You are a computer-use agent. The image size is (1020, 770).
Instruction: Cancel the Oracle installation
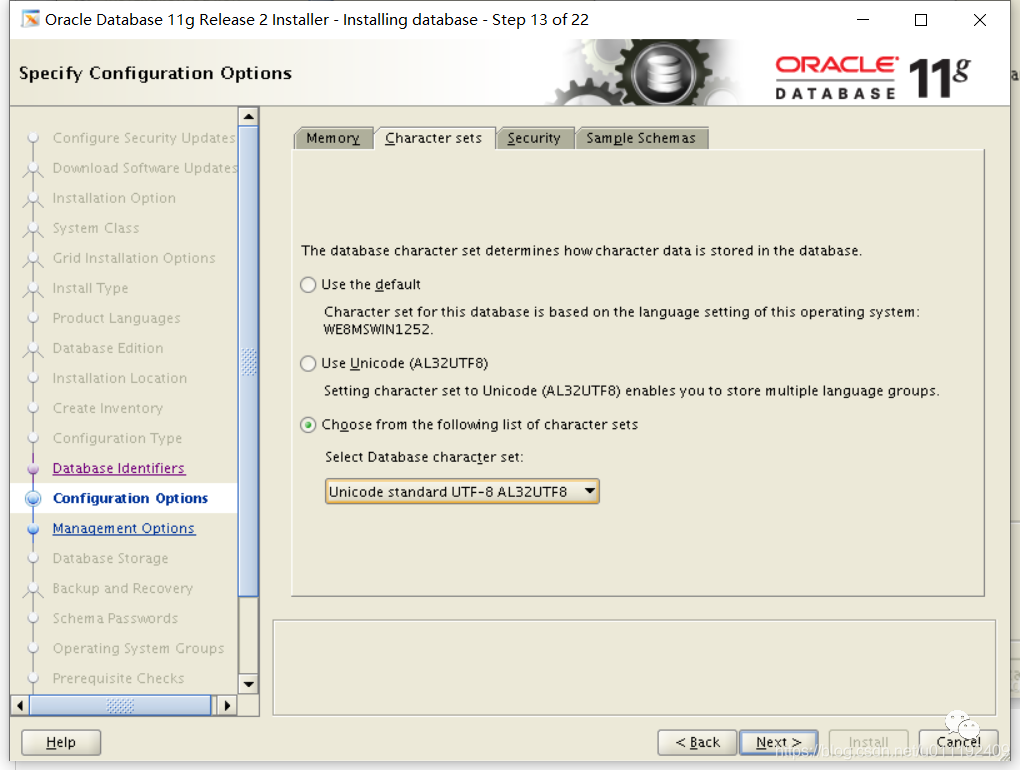[958, 742]
